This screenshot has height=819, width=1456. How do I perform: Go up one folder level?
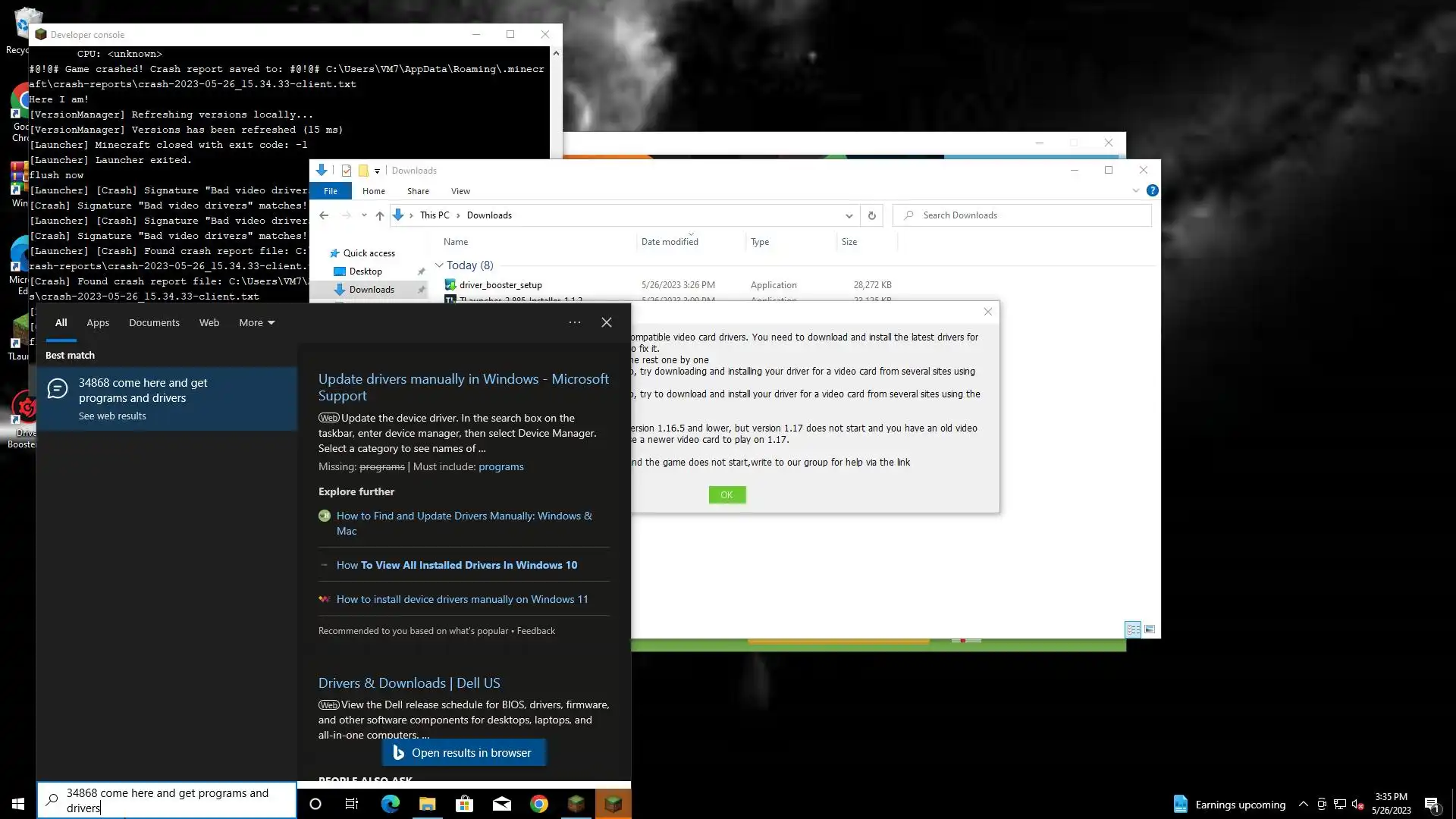click(379, 215)
